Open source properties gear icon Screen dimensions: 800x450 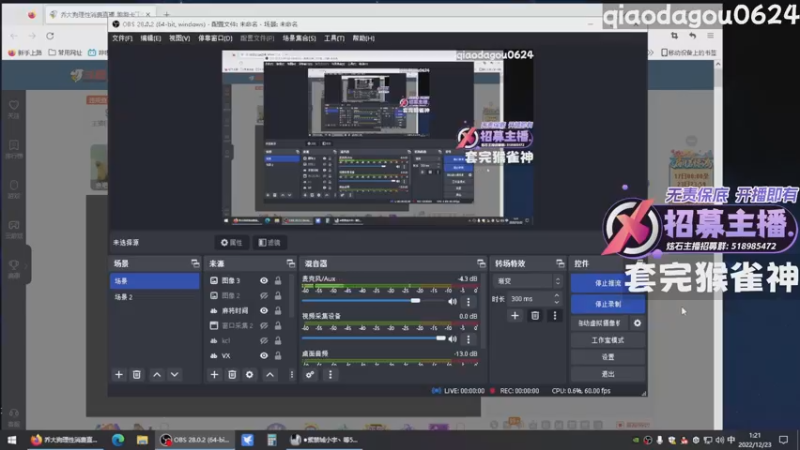[x=249, y=374]
